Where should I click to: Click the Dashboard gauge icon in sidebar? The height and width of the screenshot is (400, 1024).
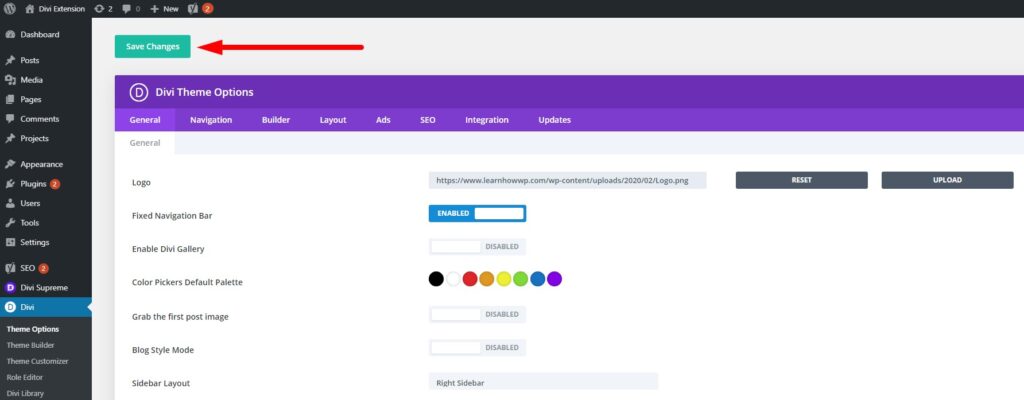pyautogui.click(x=10, y=35)
